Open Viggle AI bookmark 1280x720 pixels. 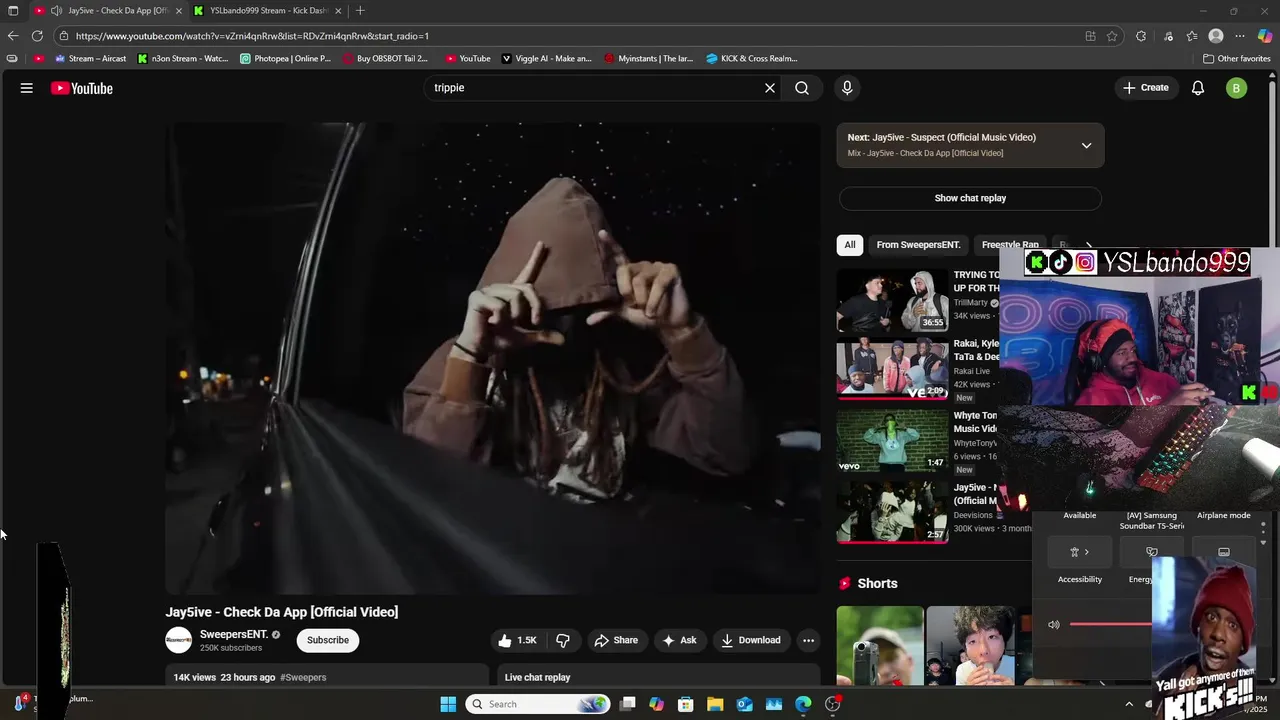[547, 59]
